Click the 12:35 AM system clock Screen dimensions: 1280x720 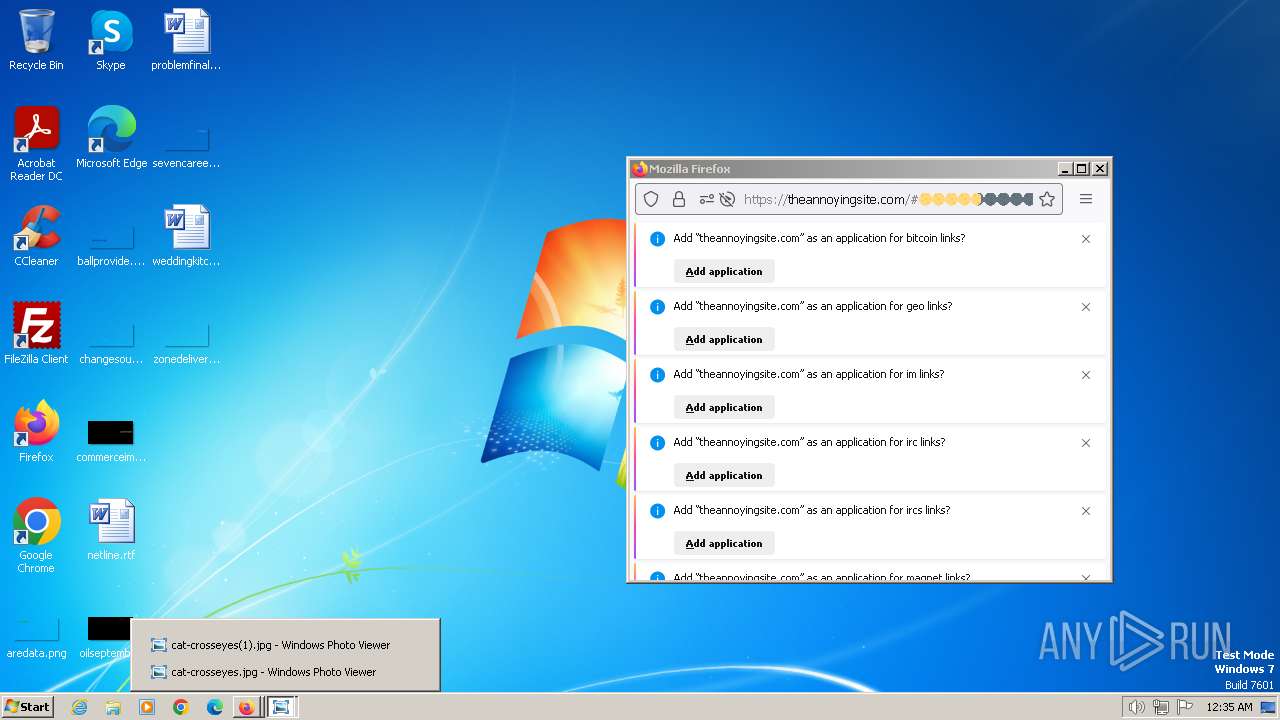pyautogui.click(x=1229, y=707)
